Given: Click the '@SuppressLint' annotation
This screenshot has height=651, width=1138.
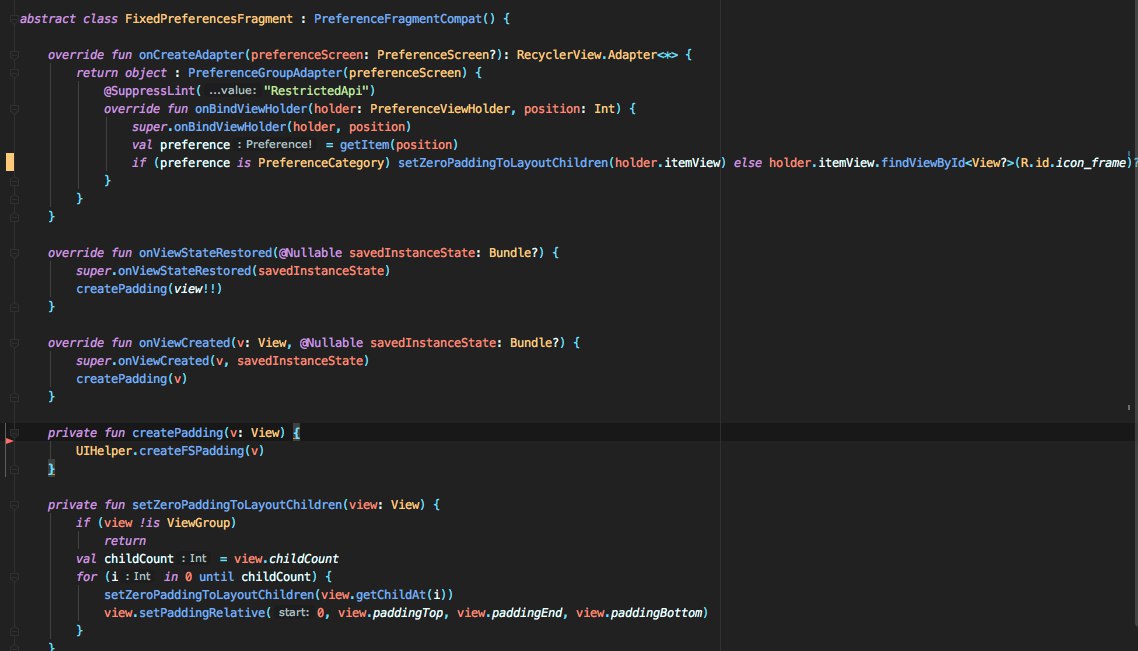Looking at the screenshot, I should (149, 91).
